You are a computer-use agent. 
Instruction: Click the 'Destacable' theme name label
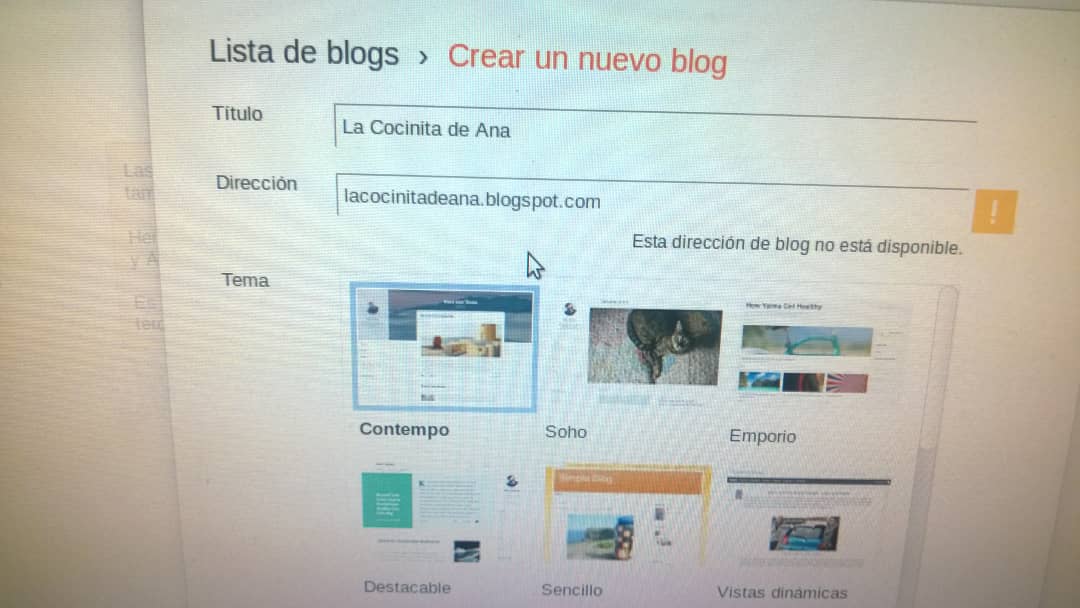pos(407,587)
